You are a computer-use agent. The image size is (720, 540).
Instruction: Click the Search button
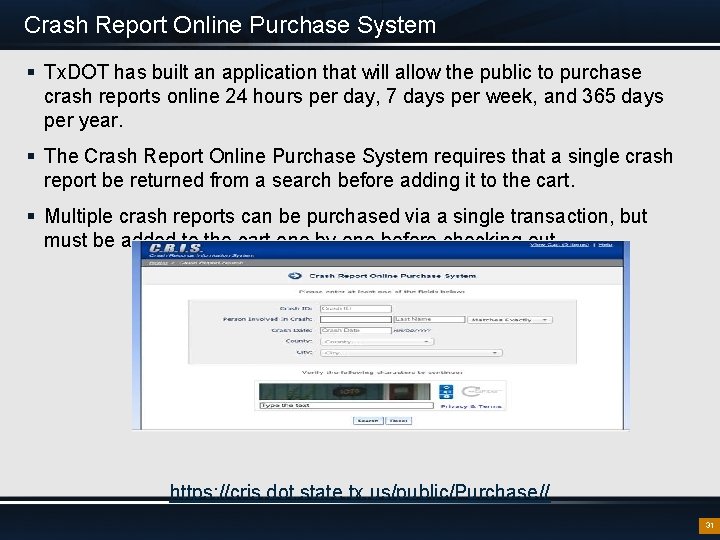tap(368, 421)
